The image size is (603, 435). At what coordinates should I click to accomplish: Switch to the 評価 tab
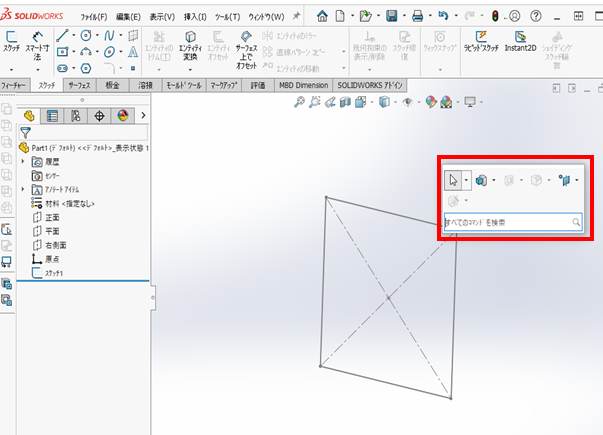coord(258,85)
